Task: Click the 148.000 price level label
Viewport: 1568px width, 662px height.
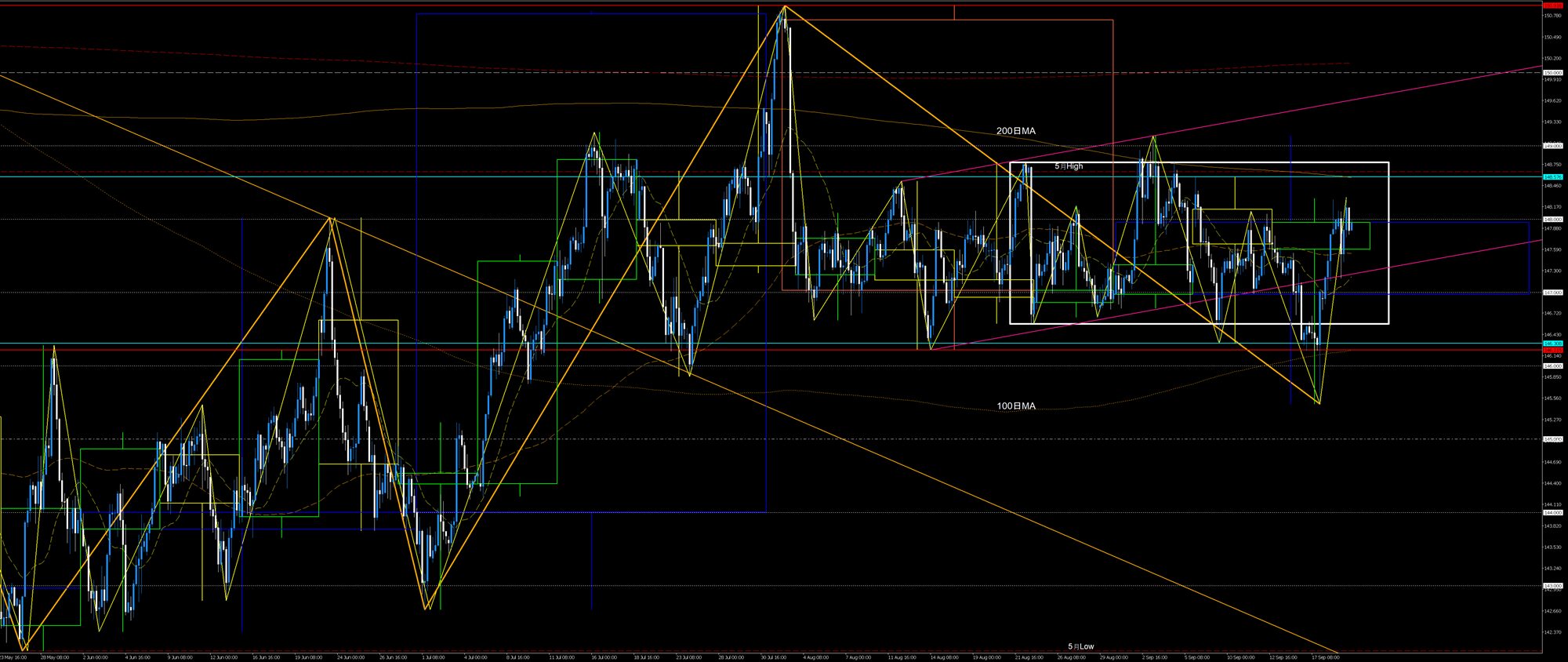Action: tap(1552, 220)
